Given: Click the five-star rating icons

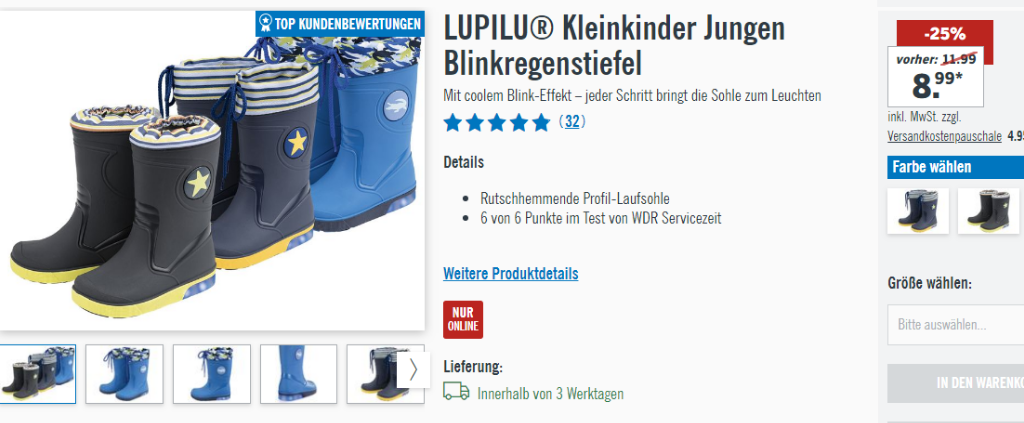Looking at the screenshot, I should [496, 123].
